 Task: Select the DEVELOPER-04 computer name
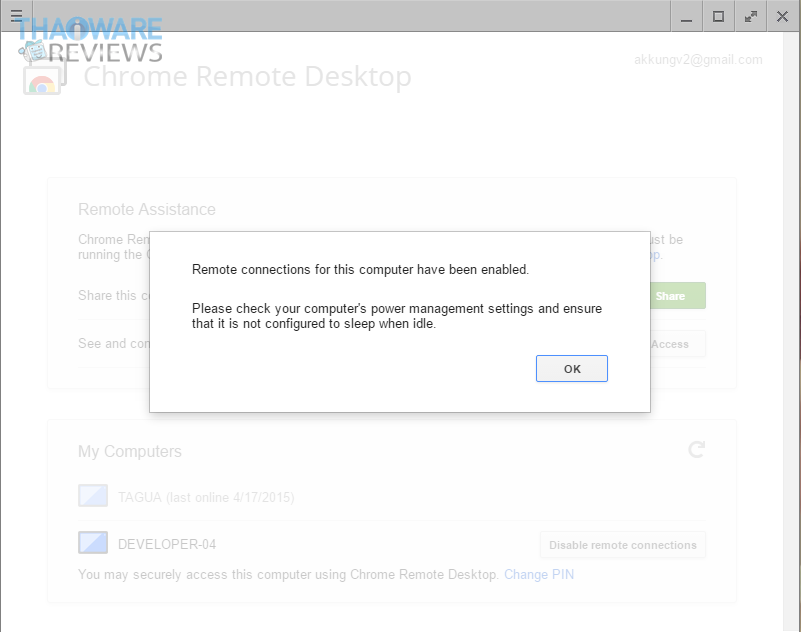point(167,545)
